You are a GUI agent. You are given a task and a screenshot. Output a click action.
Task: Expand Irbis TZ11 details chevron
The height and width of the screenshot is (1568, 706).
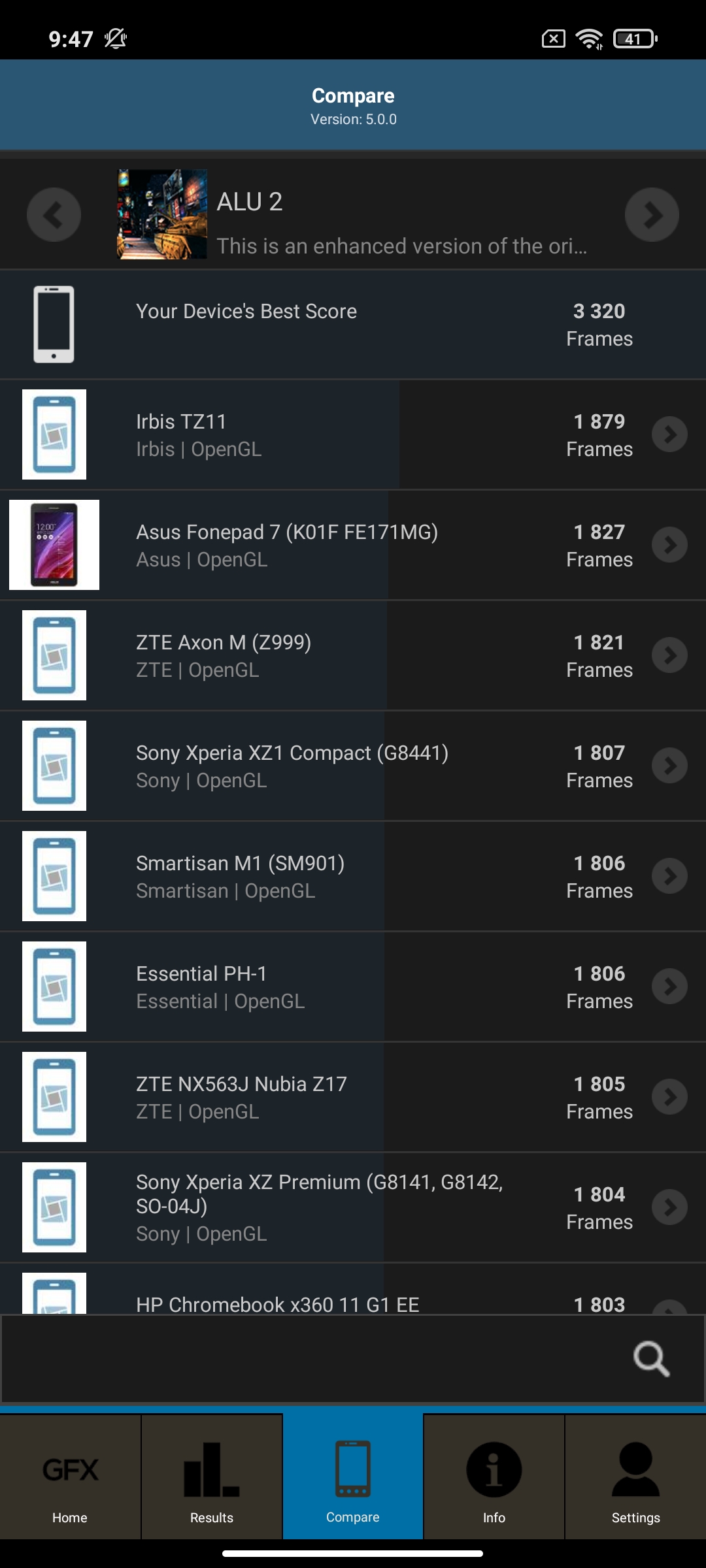(670, 434)
